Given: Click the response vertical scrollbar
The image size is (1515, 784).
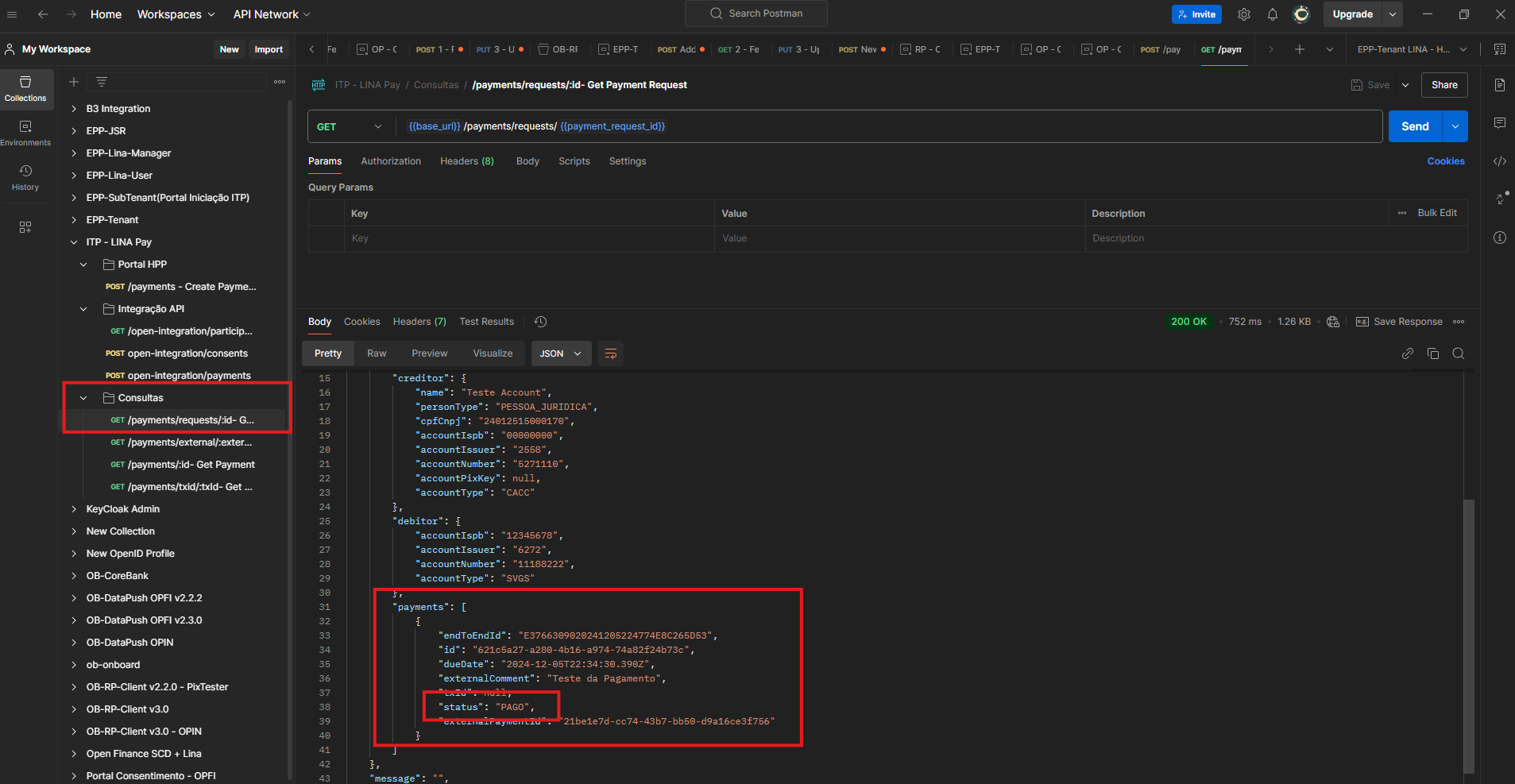Looking at the screenshot, I should coord(1469,635).
